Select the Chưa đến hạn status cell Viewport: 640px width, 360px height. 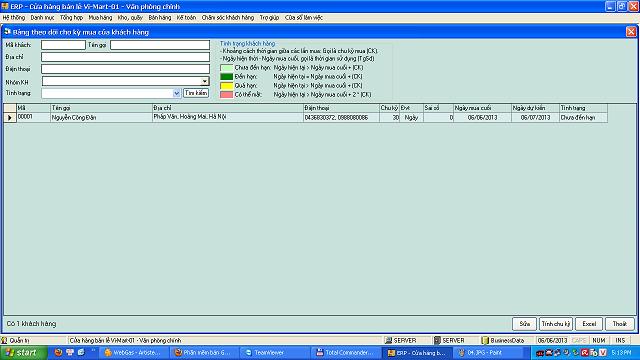coord(583,117)
